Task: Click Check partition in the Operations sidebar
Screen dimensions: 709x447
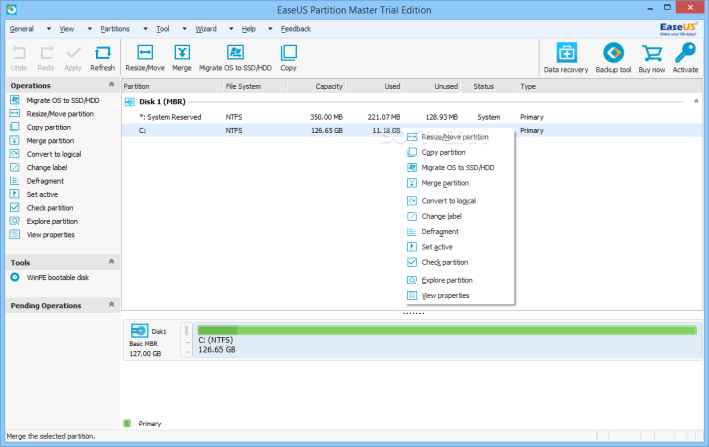Action: coord(50,208)
